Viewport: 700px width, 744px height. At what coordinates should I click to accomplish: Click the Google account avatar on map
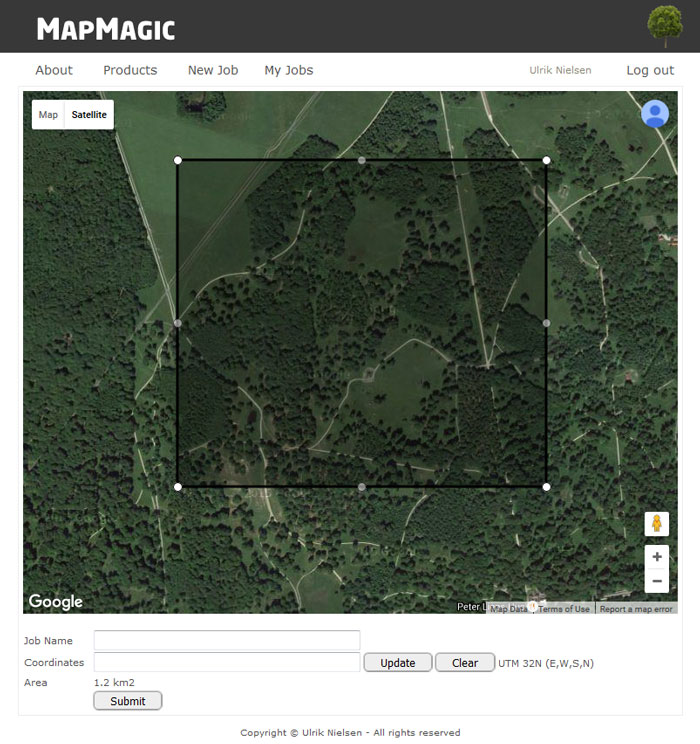(655, 114)
